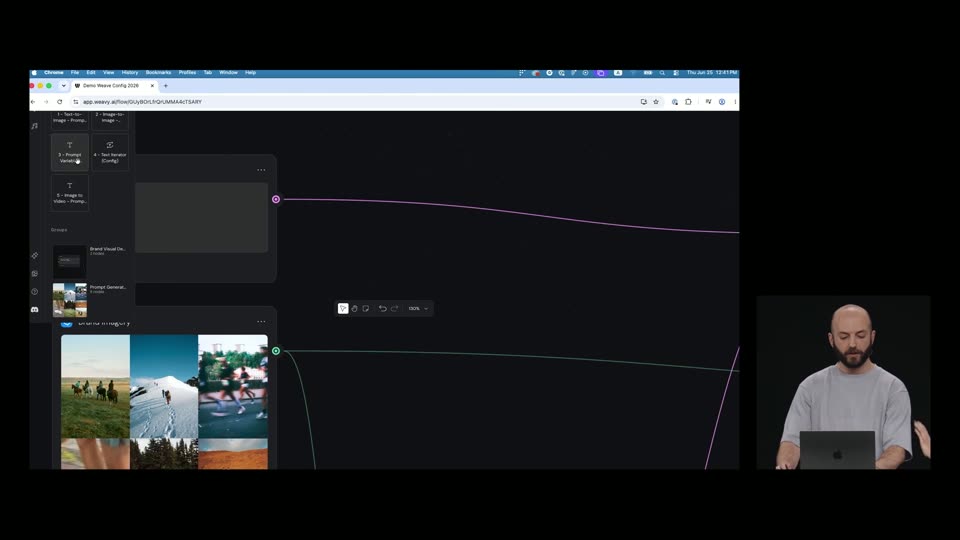This screenshot has width=960, height=540.
Task: Open the music note sidebar icon
Action: click(x=35, y=126)
